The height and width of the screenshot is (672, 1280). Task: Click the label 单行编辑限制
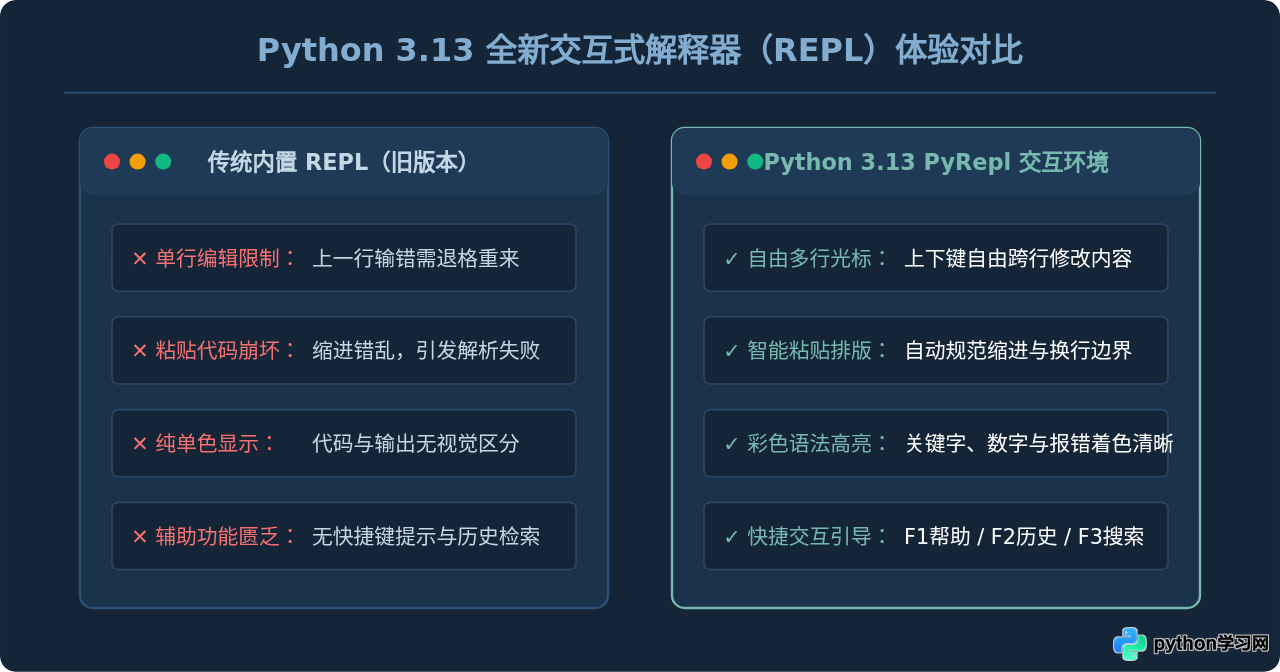(x=218, y=259)
